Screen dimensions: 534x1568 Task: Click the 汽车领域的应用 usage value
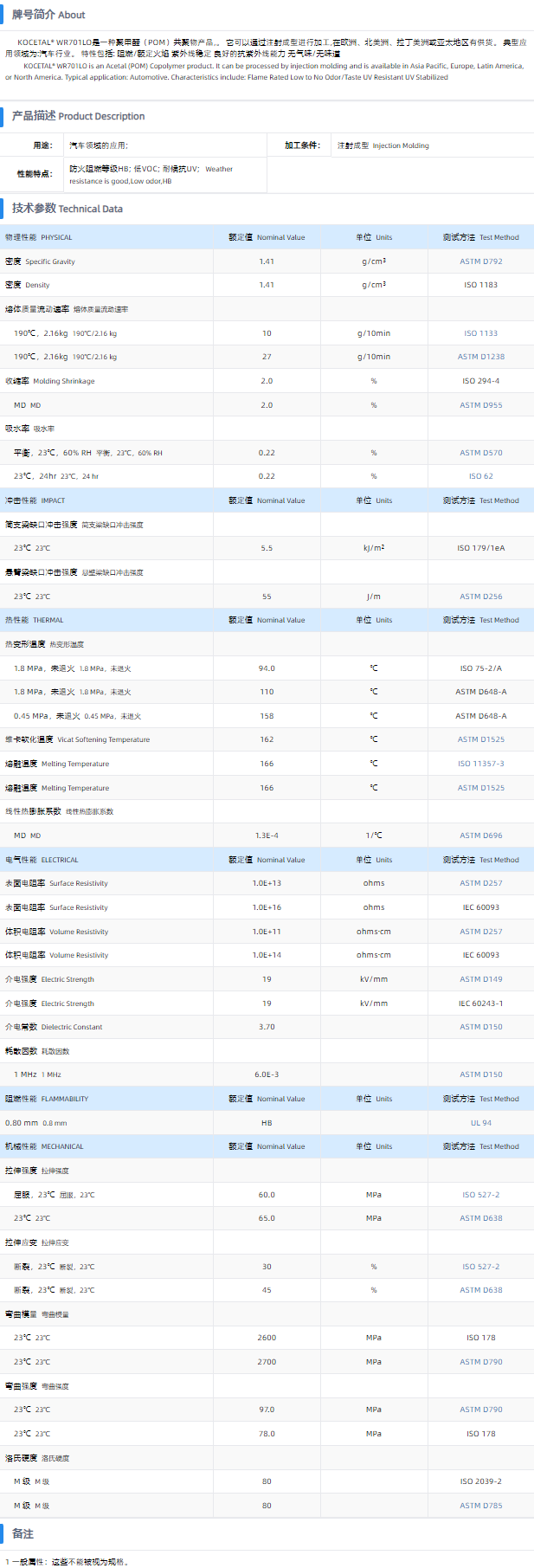tap(99, 145)
